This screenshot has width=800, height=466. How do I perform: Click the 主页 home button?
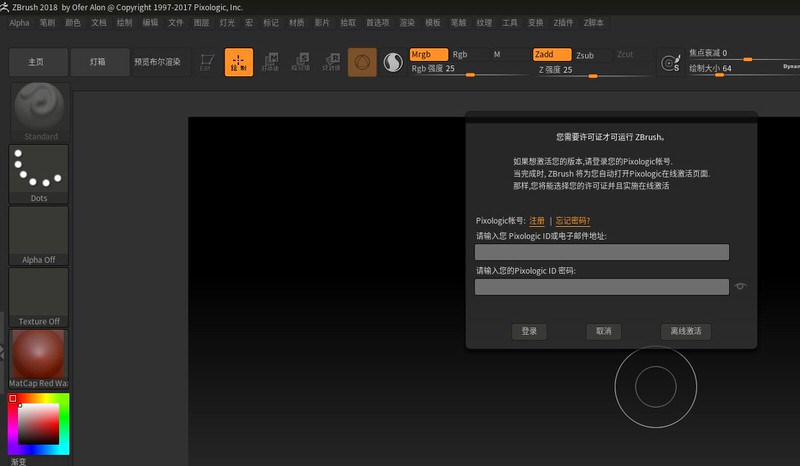(x=38, y=62)
